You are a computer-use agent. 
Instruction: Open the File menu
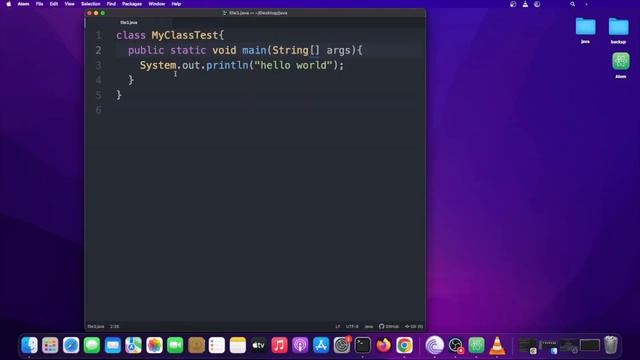click(39, 4)
